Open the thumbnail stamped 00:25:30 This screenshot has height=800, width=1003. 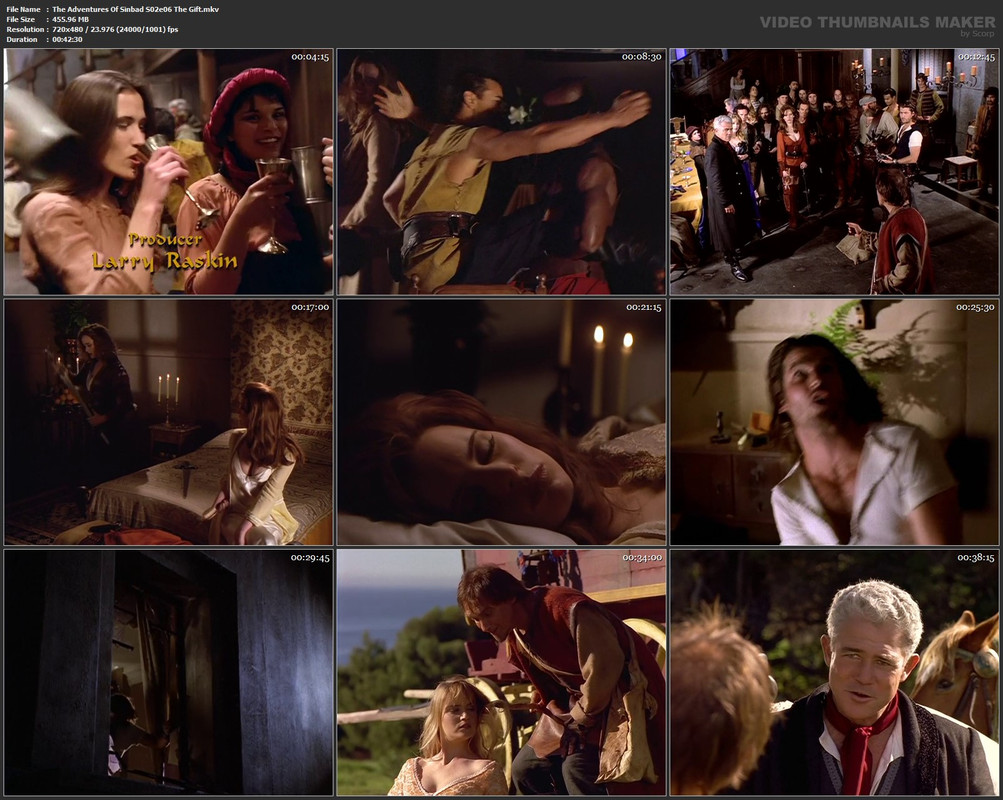pyautogui.click(x=834, y=422)
